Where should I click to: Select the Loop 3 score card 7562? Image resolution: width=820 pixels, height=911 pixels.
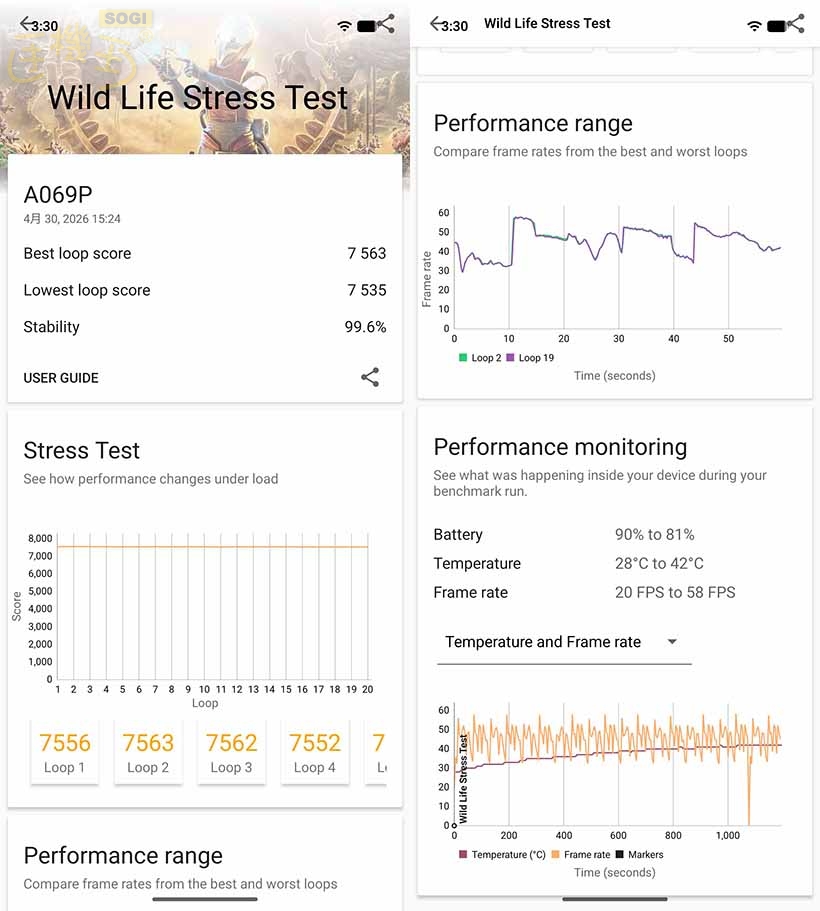click(x=231, y=752)
